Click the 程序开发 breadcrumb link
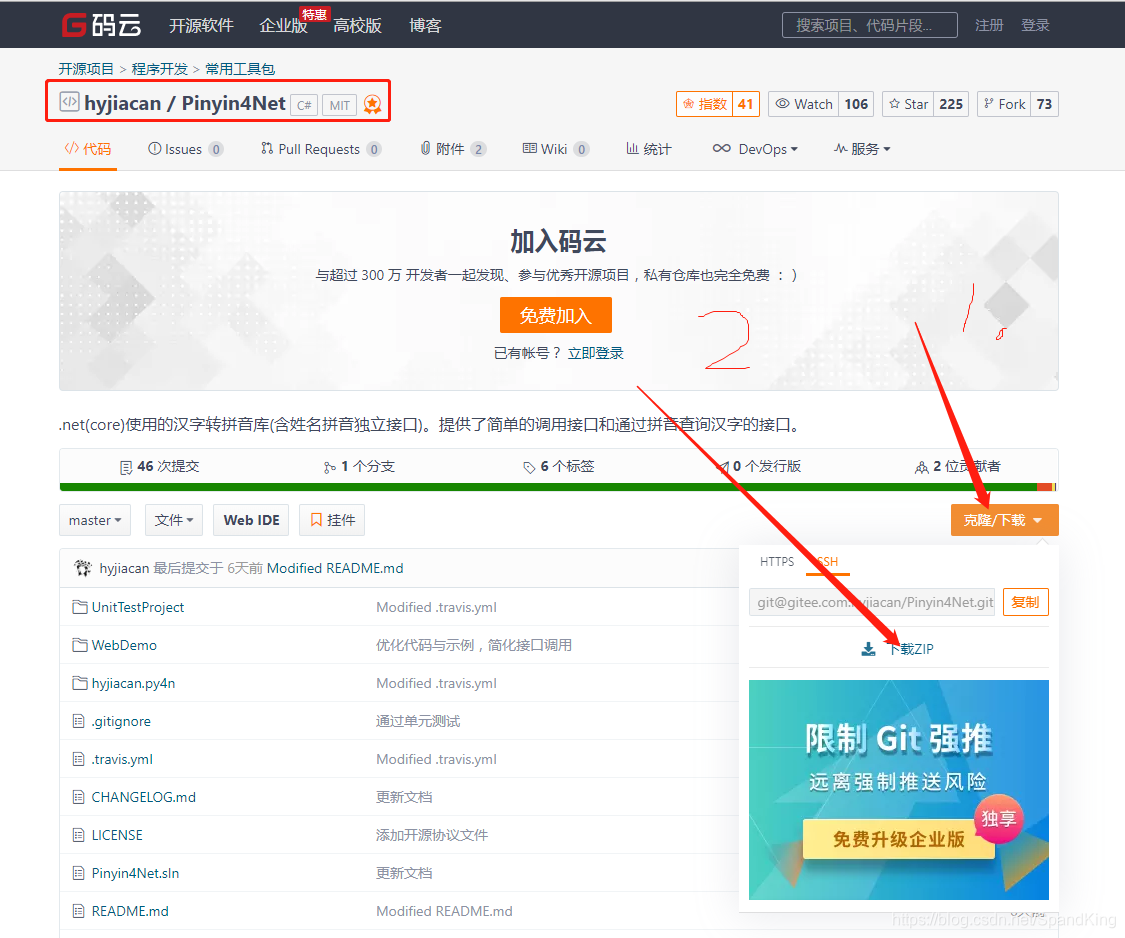The height and width of the screenshot is (938, 1125). click(159, 69)
